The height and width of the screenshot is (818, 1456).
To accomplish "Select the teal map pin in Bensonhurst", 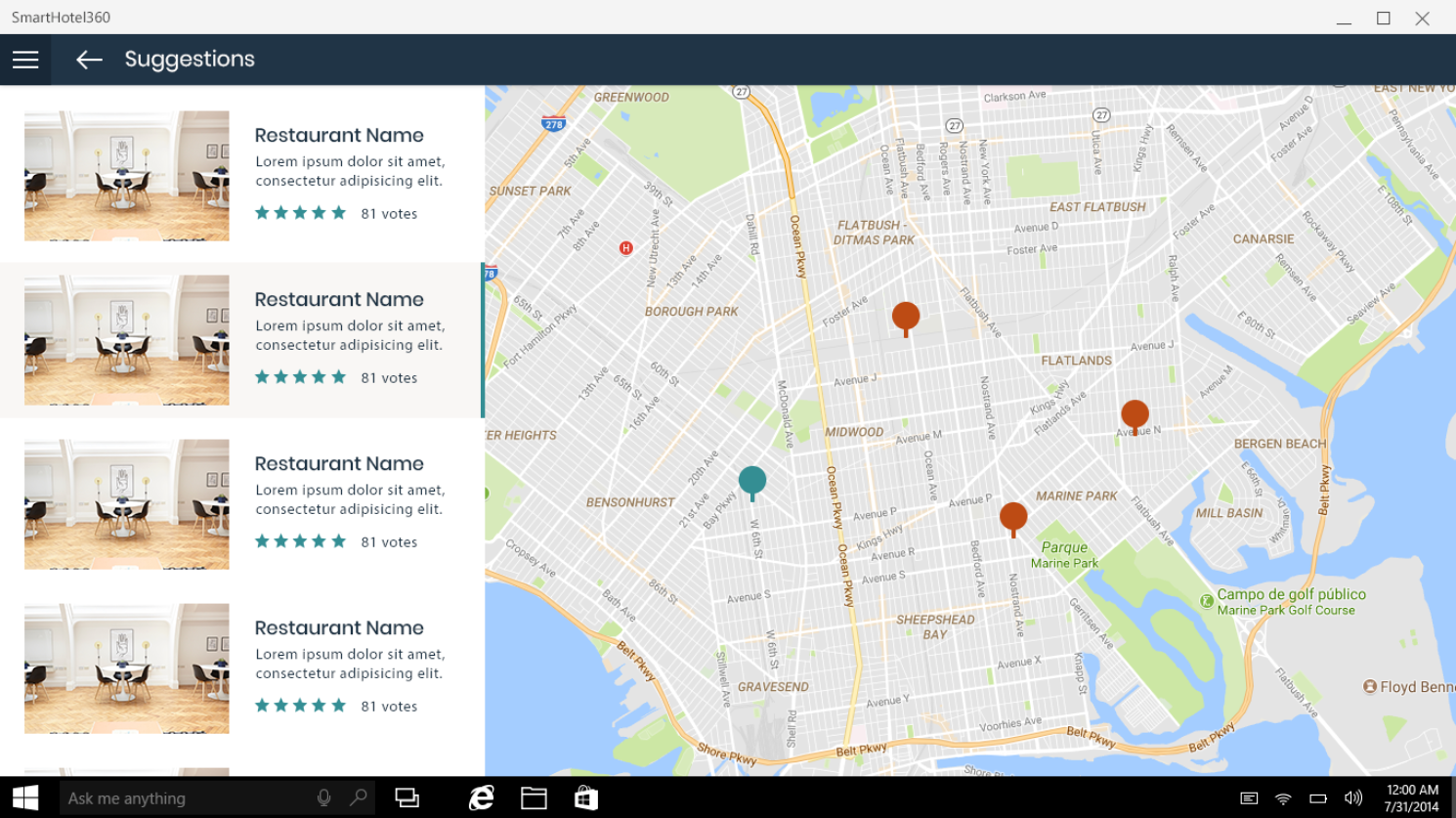I will pos(752,483).
